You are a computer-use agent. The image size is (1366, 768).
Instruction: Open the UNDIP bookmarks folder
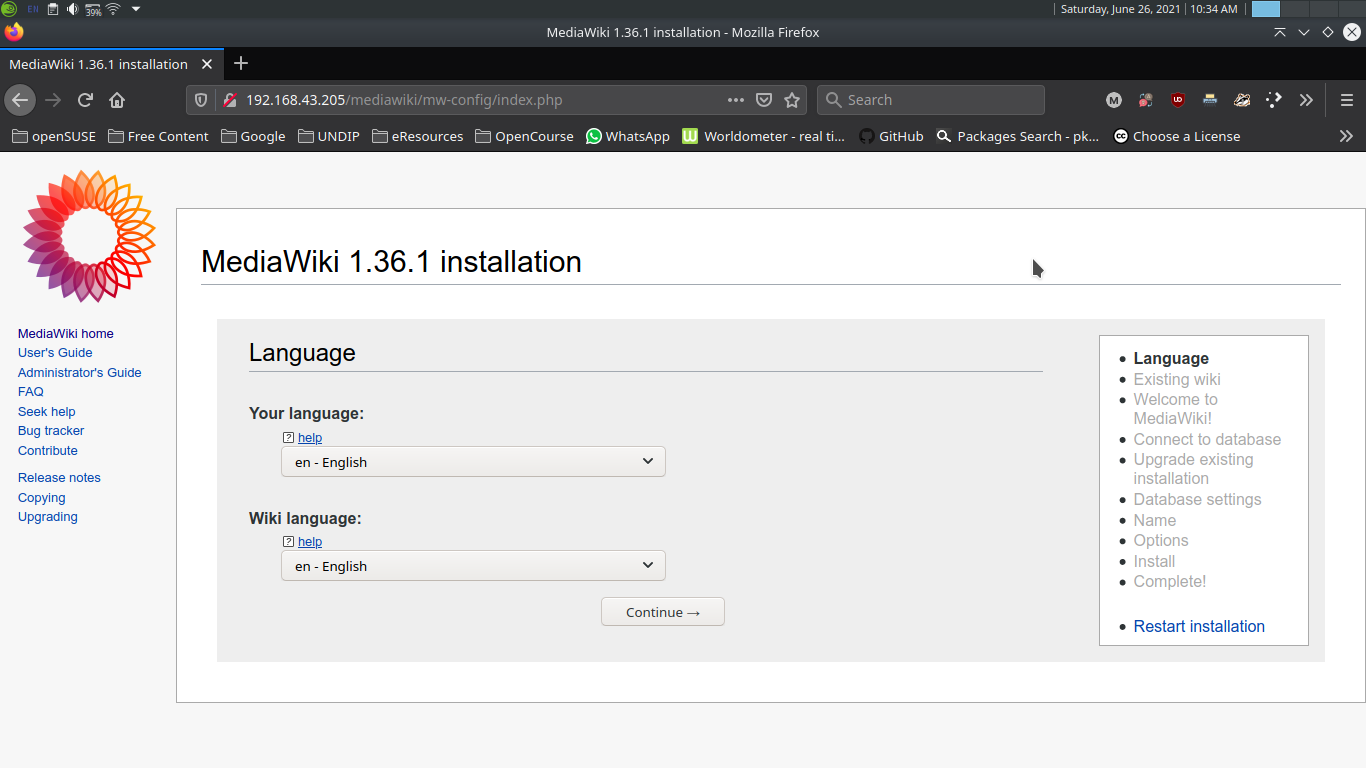(328, 136)
